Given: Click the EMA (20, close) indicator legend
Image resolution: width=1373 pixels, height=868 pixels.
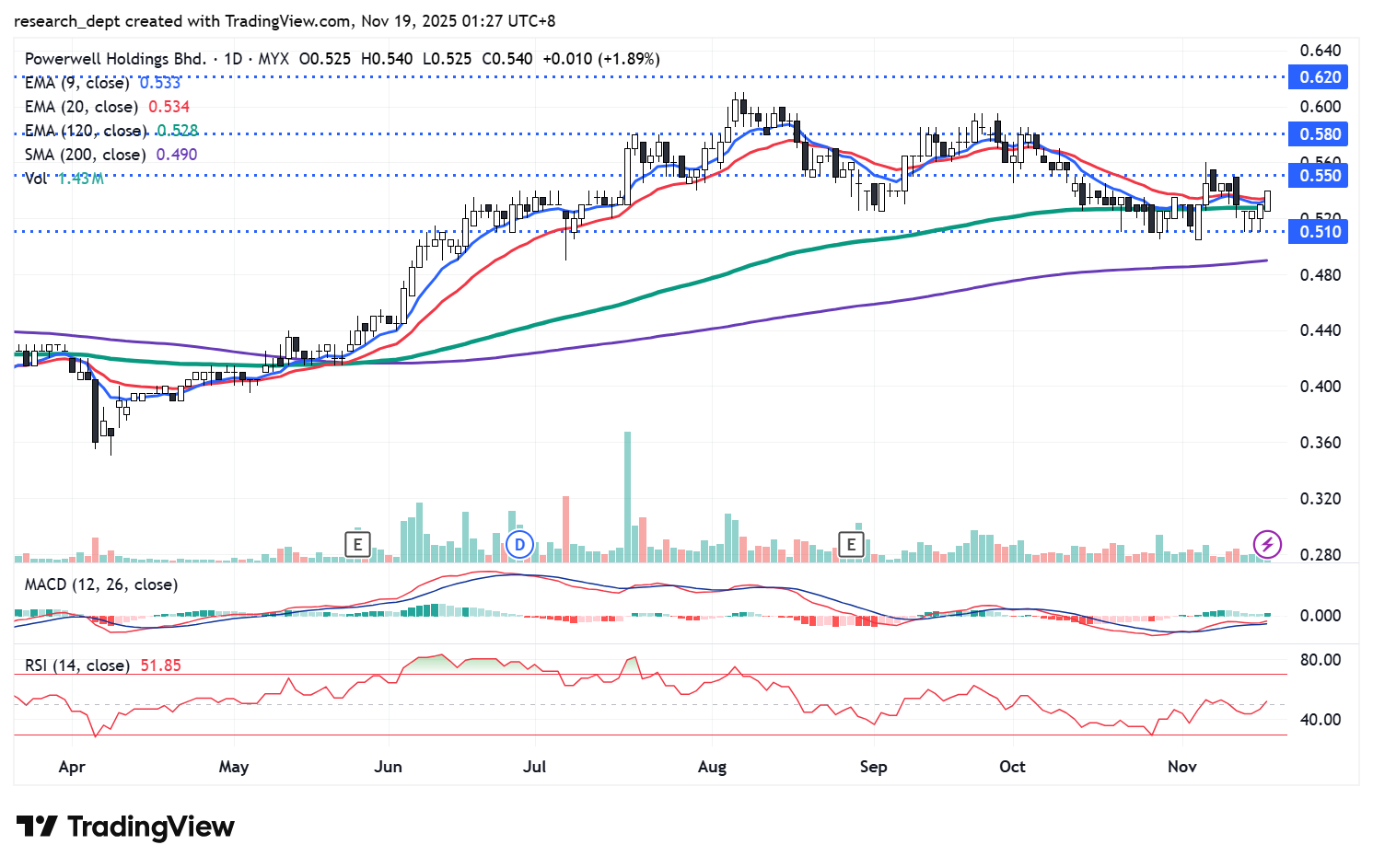Looking at the screenshot, I should [82, 107].
